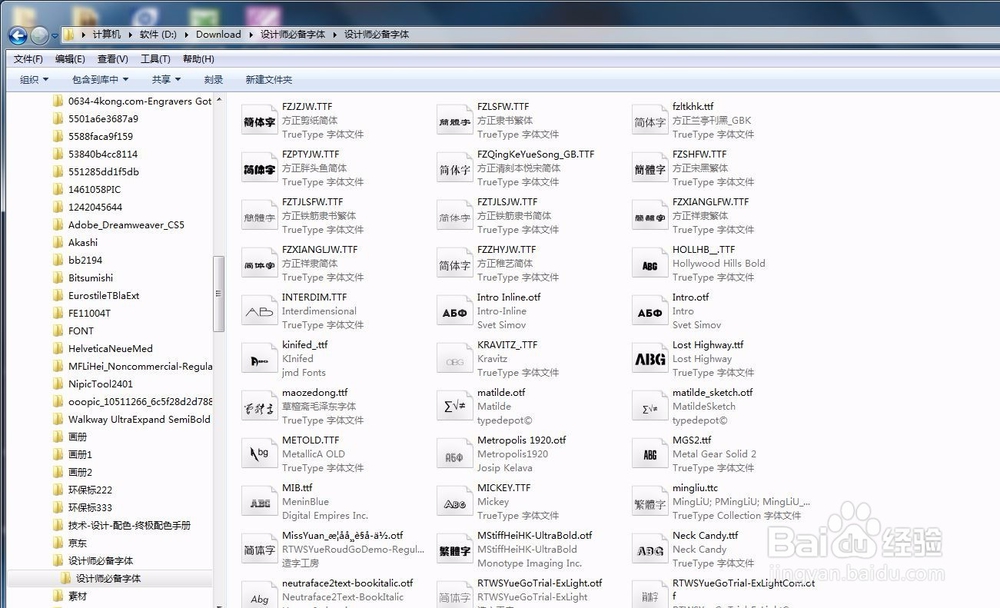Open the 编辑(E) menu
This screenshot has height=608, width=1000.
pyautogui.click(x=70, y=59)
